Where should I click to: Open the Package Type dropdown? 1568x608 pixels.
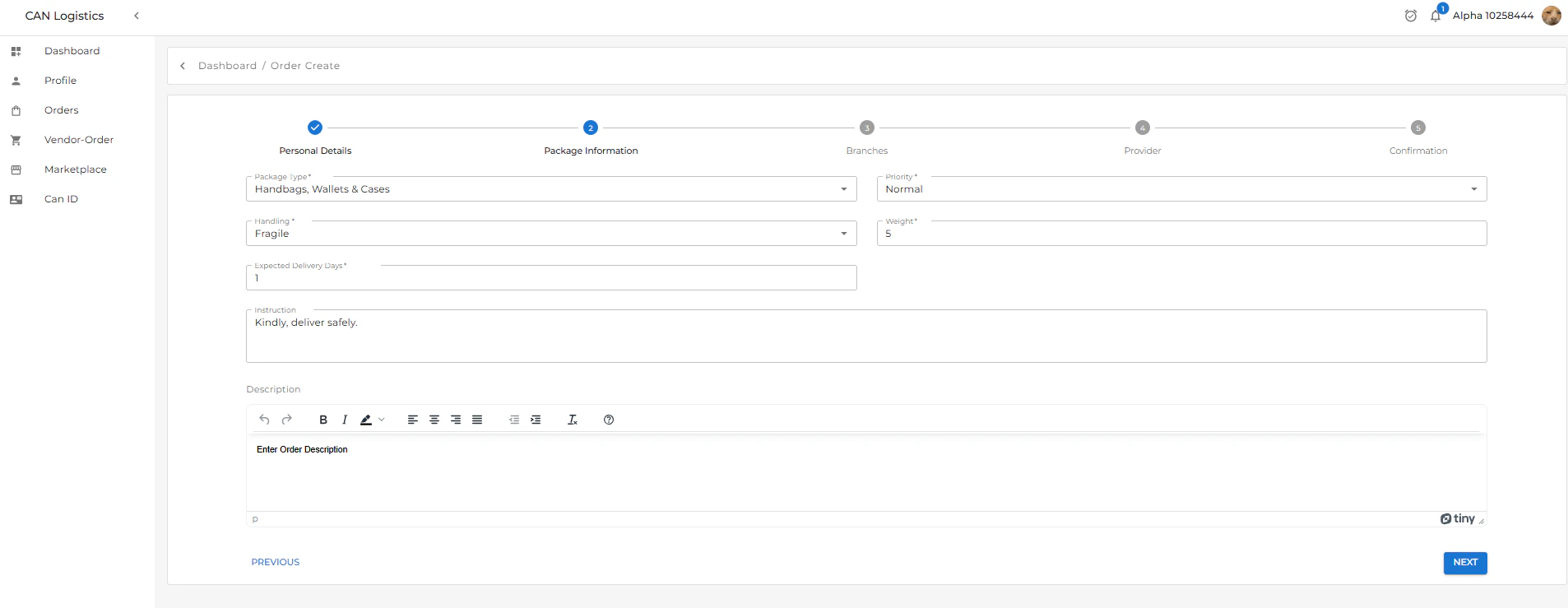(x=551, y=189)
